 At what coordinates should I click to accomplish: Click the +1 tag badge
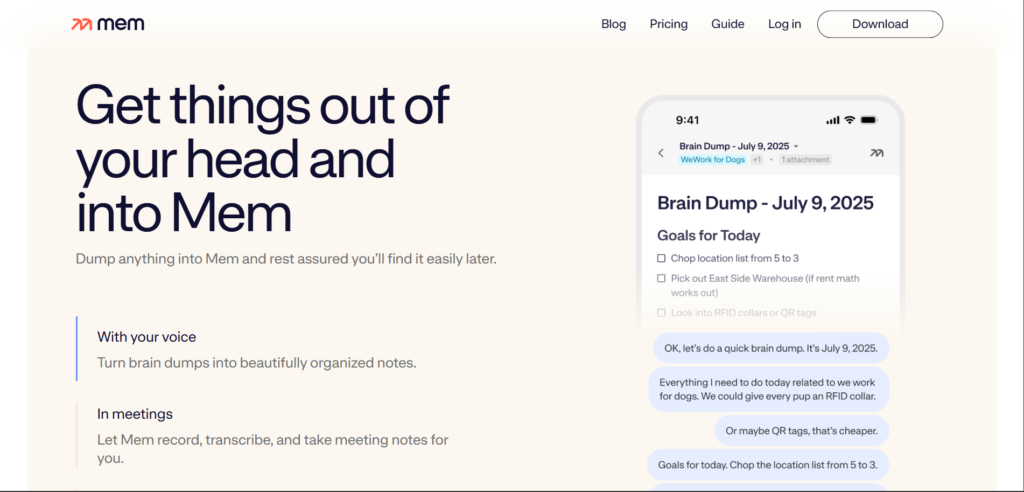coord(757,160)
